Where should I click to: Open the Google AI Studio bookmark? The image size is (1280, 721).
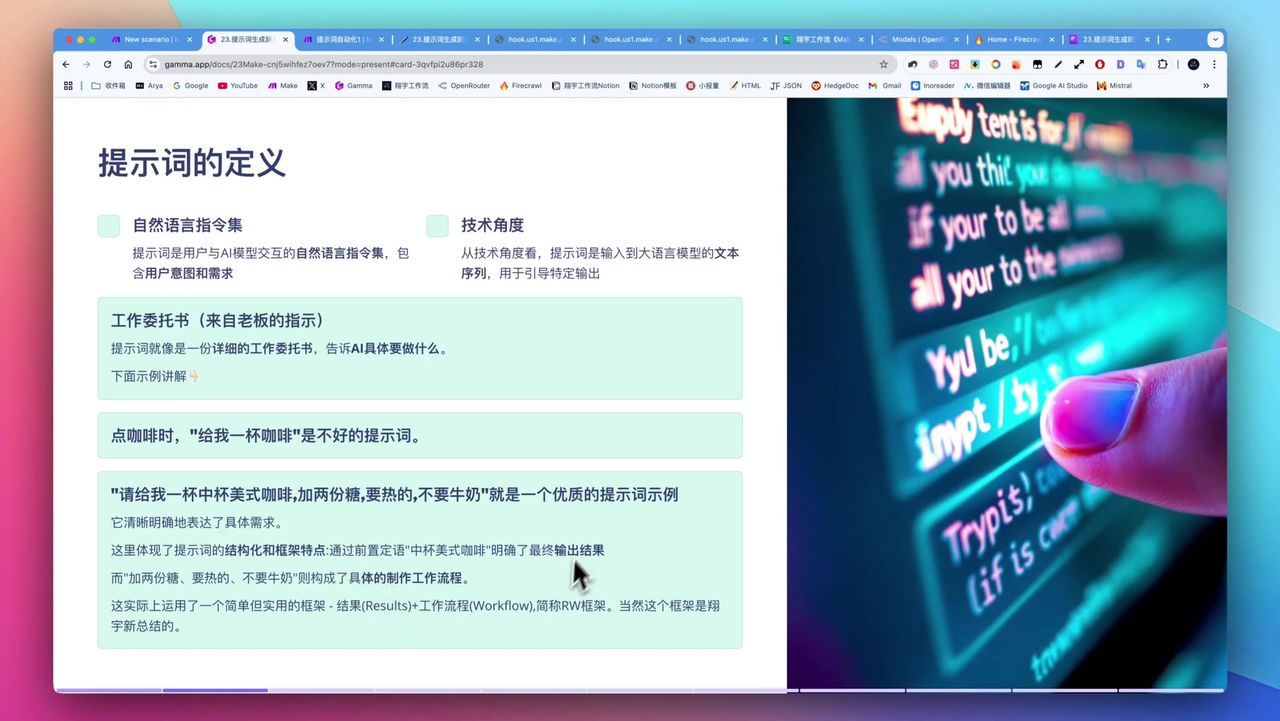tap(1054, 85)
